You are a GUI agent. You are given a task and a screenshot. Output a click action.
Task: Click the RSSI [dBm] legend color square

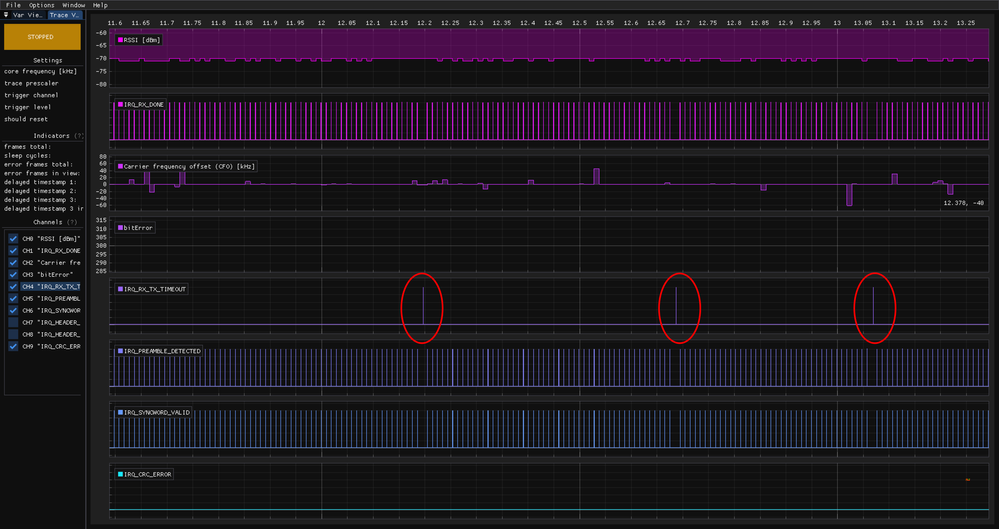click(120, 40)
